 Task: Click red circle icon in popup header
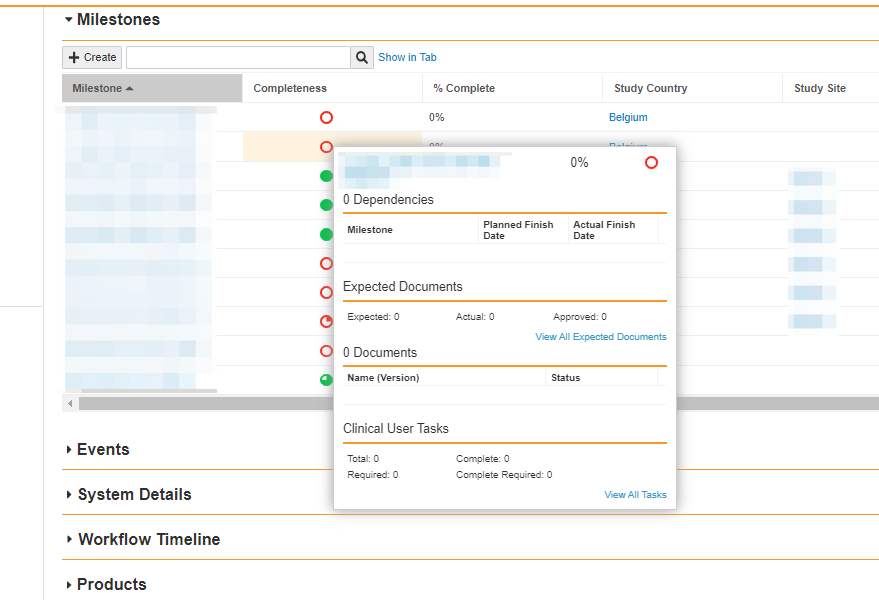(x=651, y=162)
